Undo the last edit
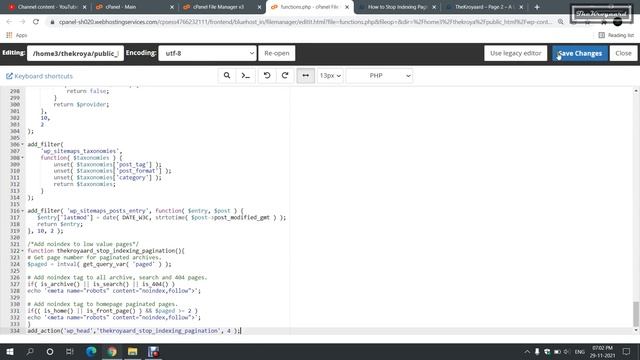 pyautogui.click(x=267, y=76)
